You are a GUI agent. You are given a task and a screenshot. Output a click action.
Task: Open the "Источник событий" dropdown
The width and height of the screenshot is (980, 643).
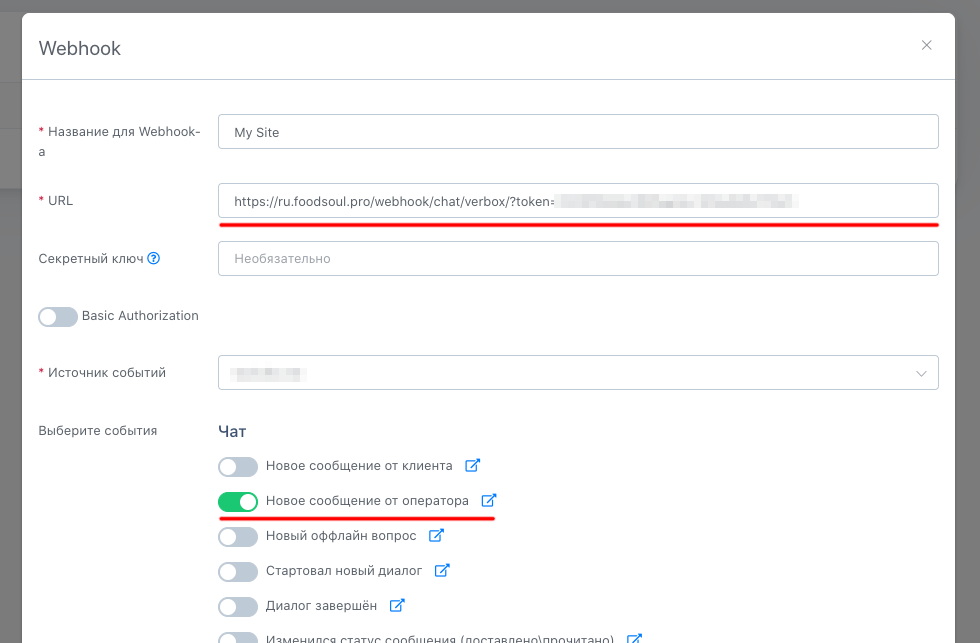578,372
